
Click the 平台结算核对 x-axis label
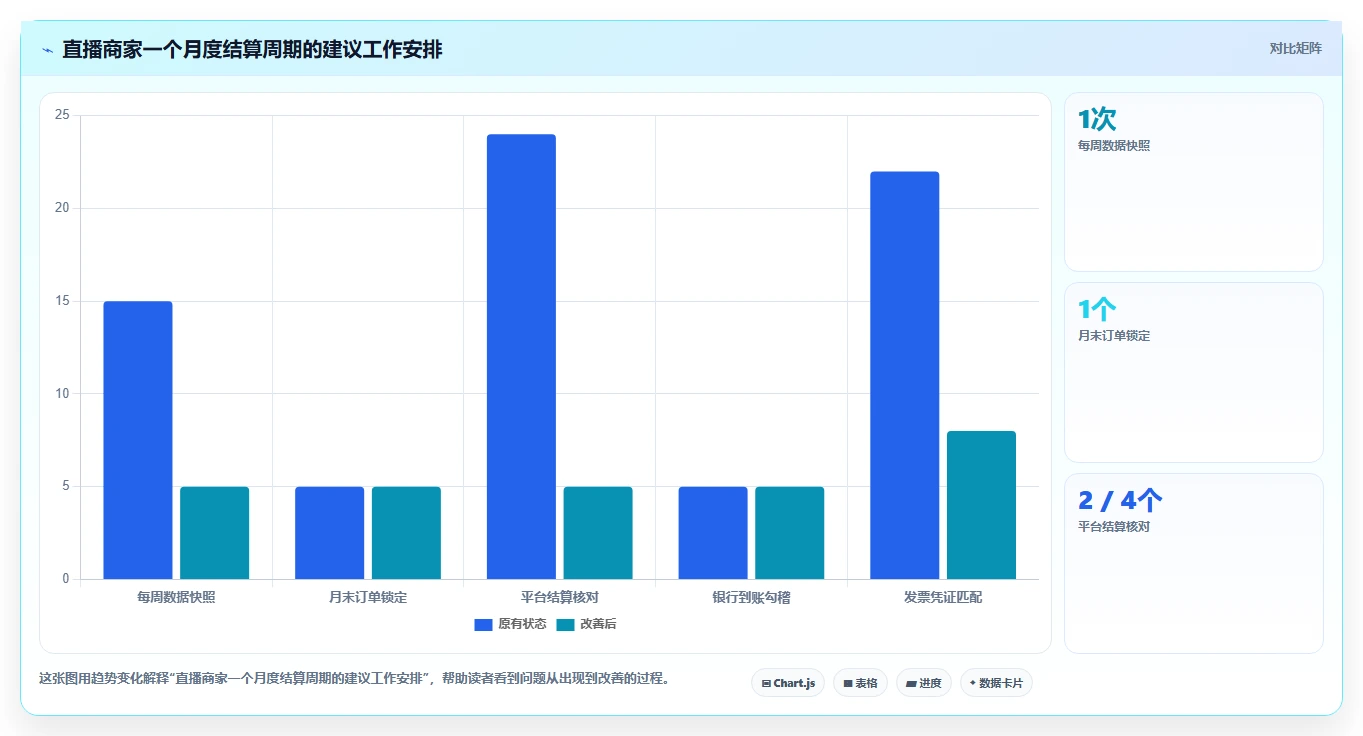click(x=560, y=597)
